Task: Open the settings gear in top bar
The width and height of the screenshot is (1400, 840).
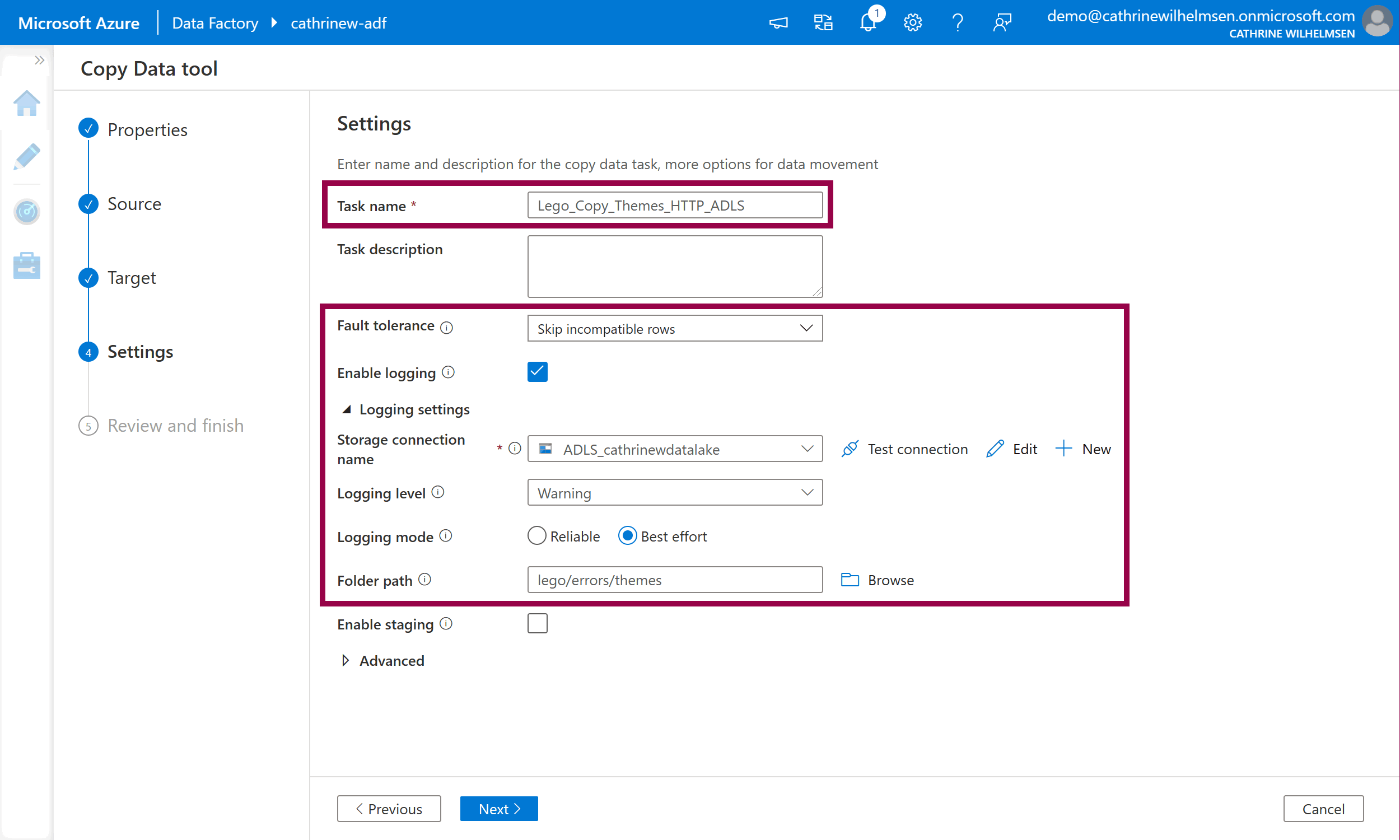Action: tap(912, 22)
